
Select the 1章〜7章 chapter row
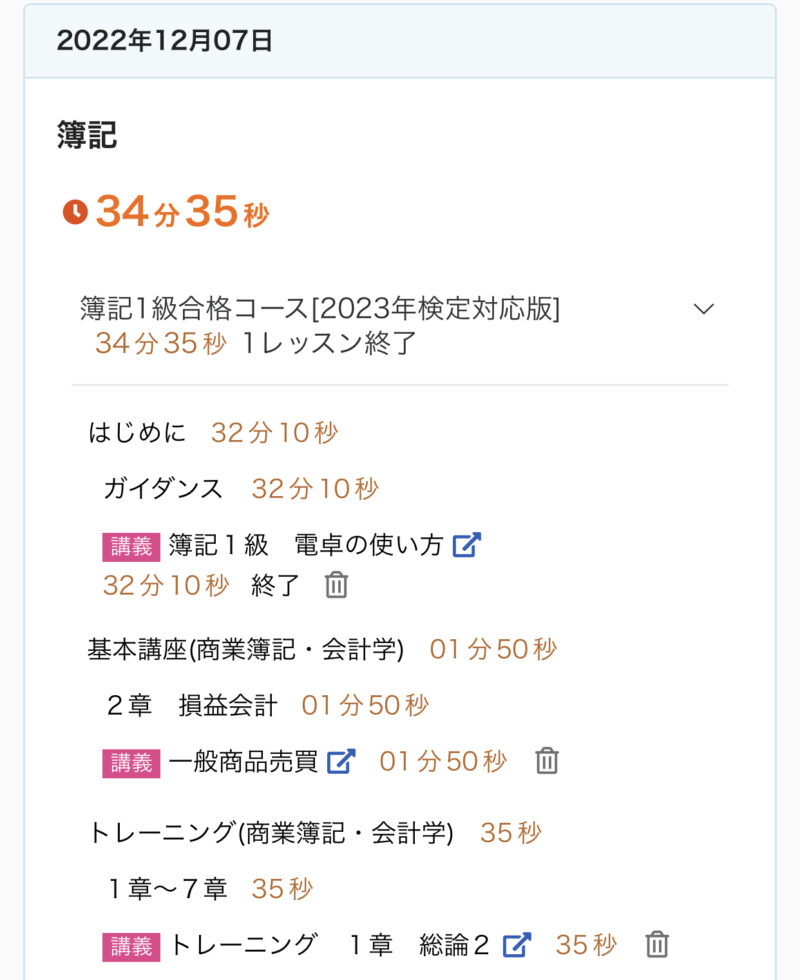(x=168, y=888)
